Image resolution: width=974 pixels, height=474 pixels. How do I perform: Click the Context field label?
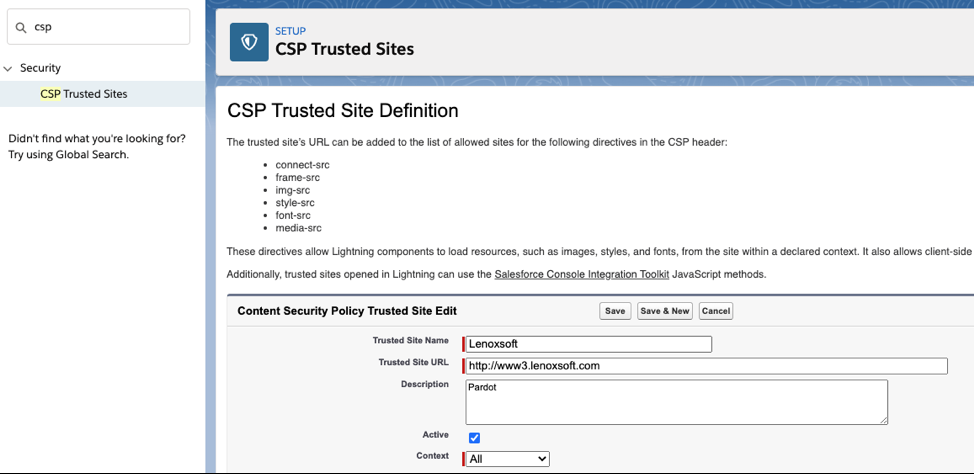pyautogui.click(x=432, y=456)
